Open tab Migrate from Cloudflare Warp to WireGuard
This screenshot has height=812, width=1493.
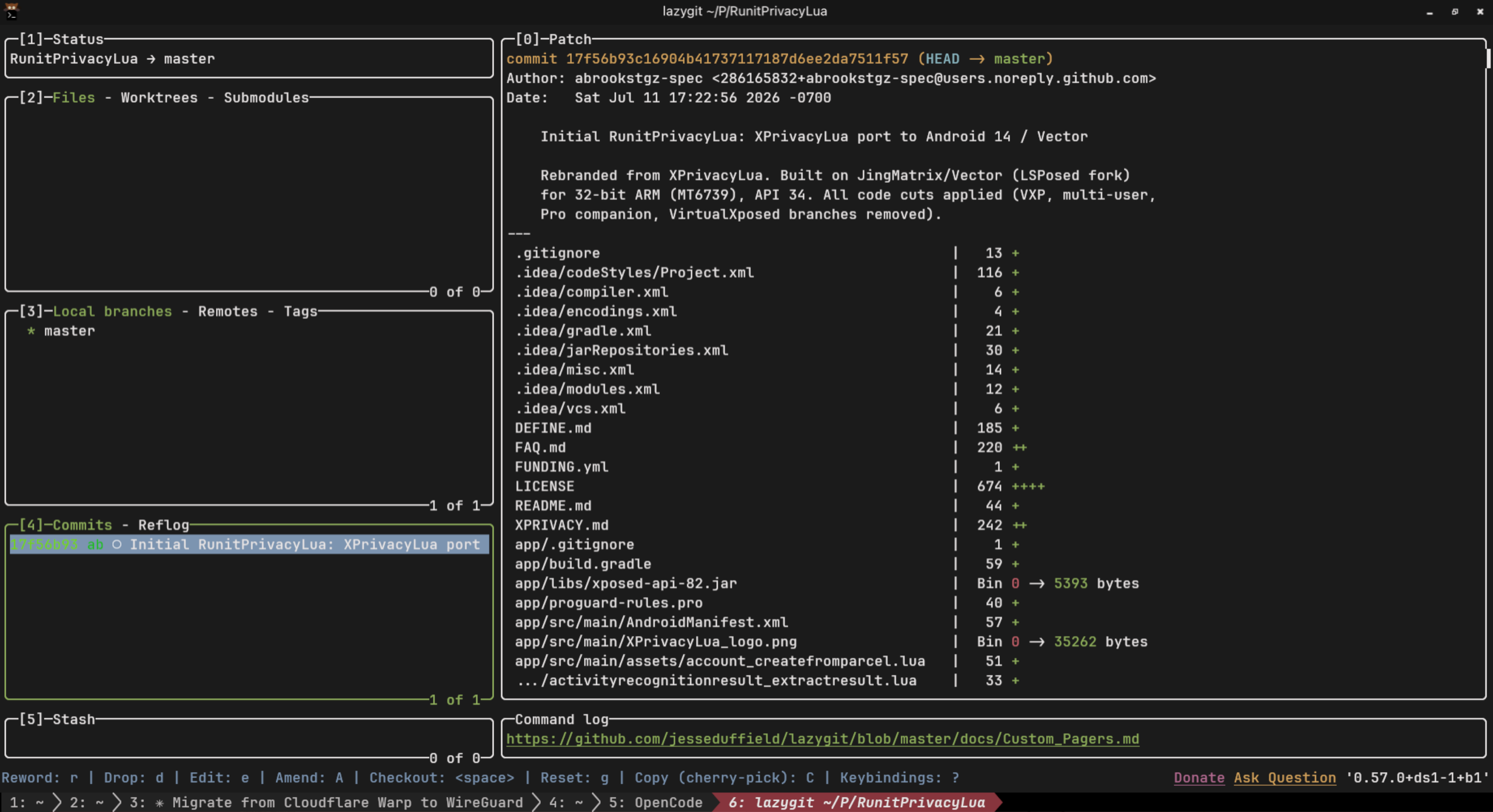326,803
